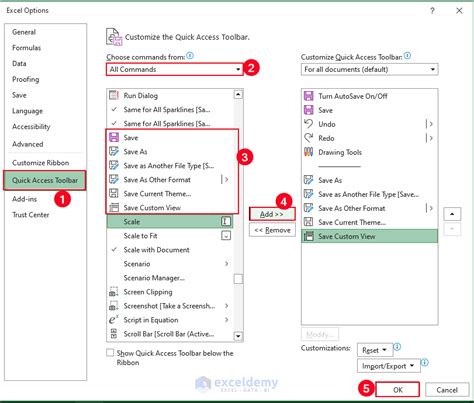Viewport: 474px width, 403px height.
Task: Click Save As icon in left commands list
Action: click(x=114, y=151)
